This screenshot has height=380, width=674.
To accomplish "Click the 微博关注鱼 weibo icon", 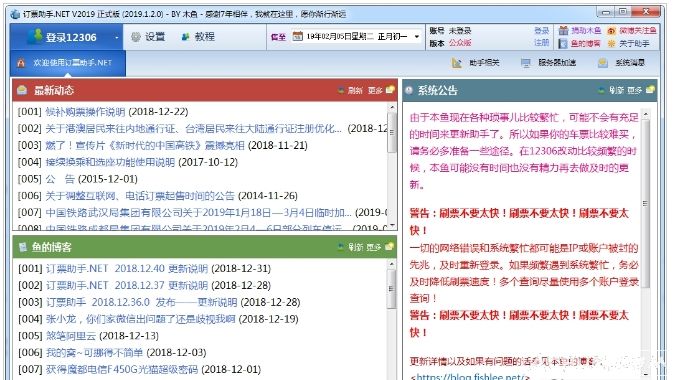I will point(611,31).
